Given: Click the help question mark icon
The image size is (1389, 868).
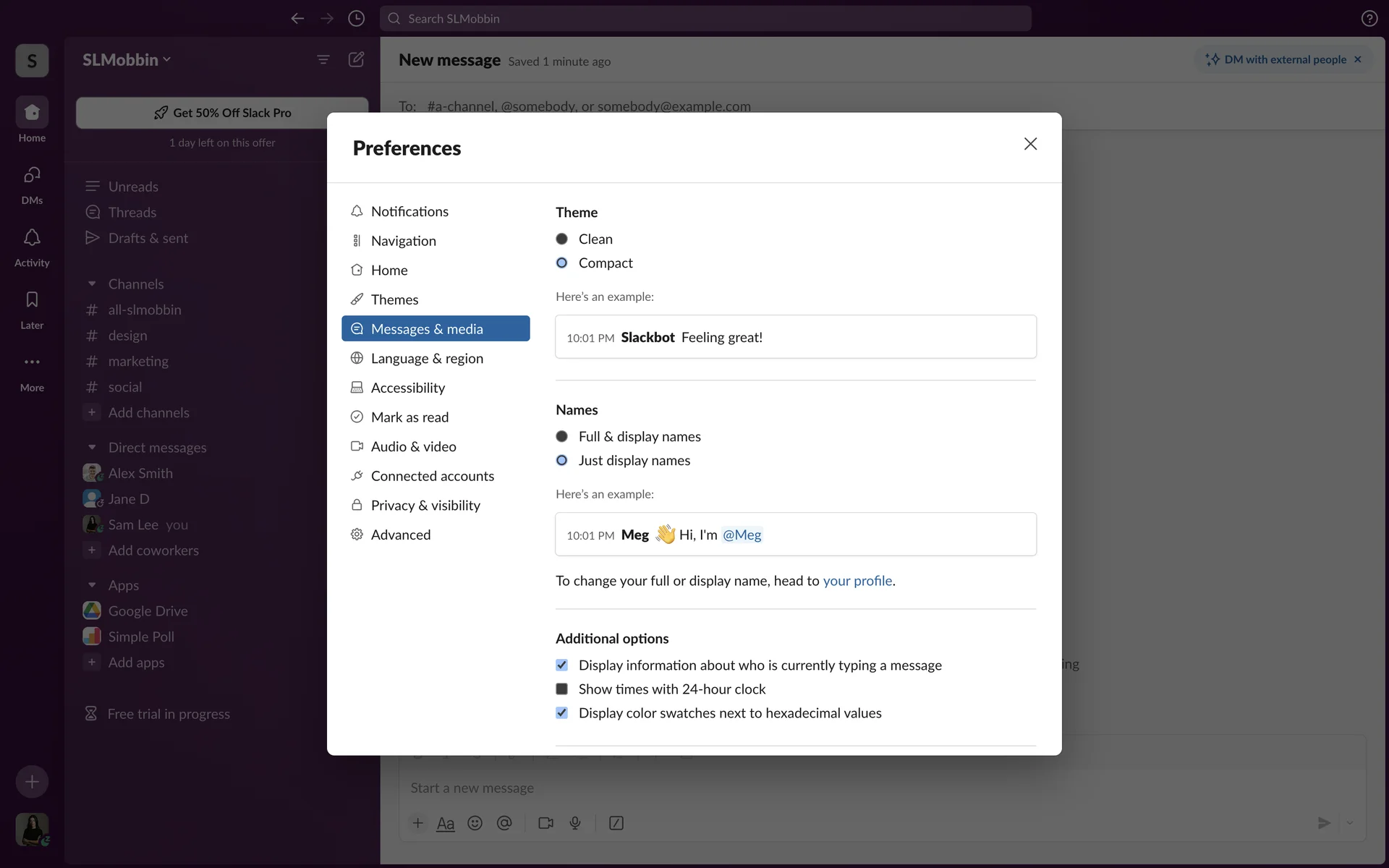Looking at the screenshot, I should click(1369, 19).
